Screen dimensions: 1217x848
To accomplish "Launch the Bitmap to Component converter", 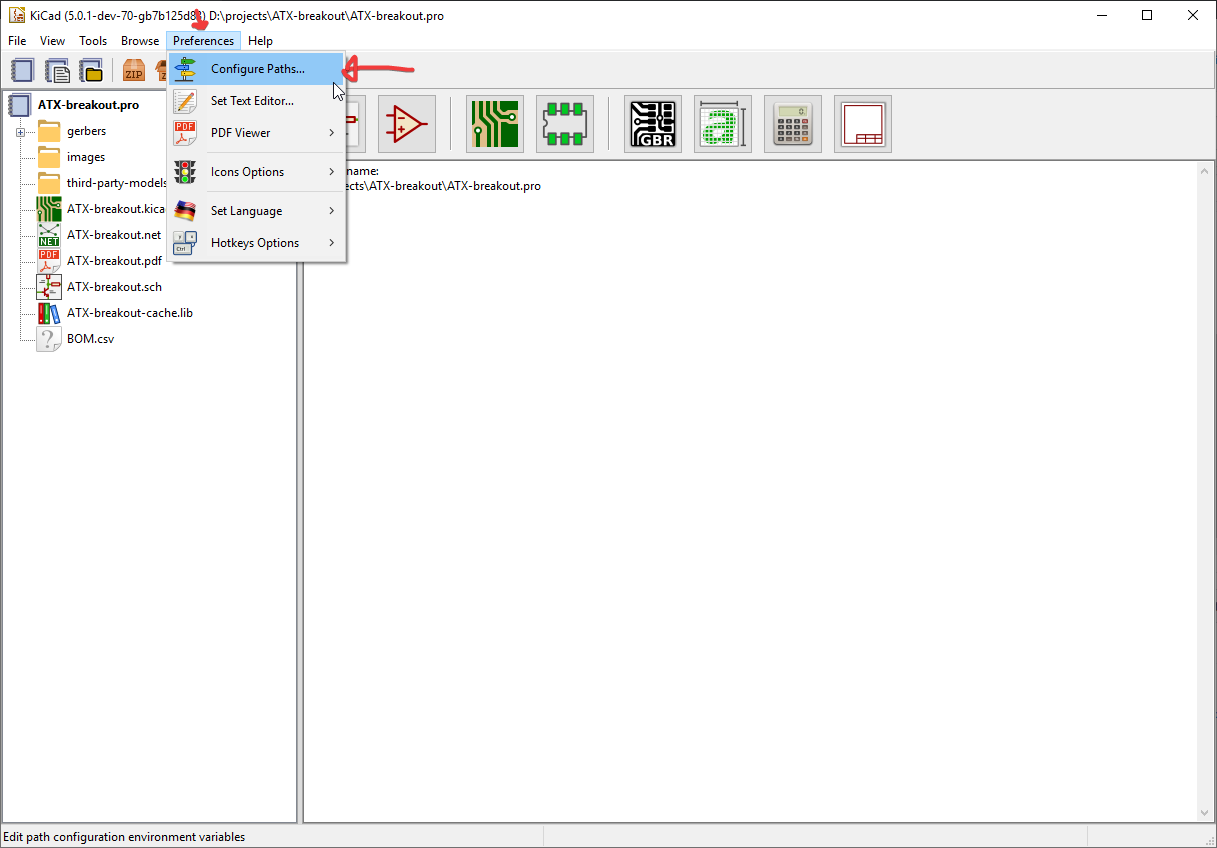I will (x=723, y=124).
